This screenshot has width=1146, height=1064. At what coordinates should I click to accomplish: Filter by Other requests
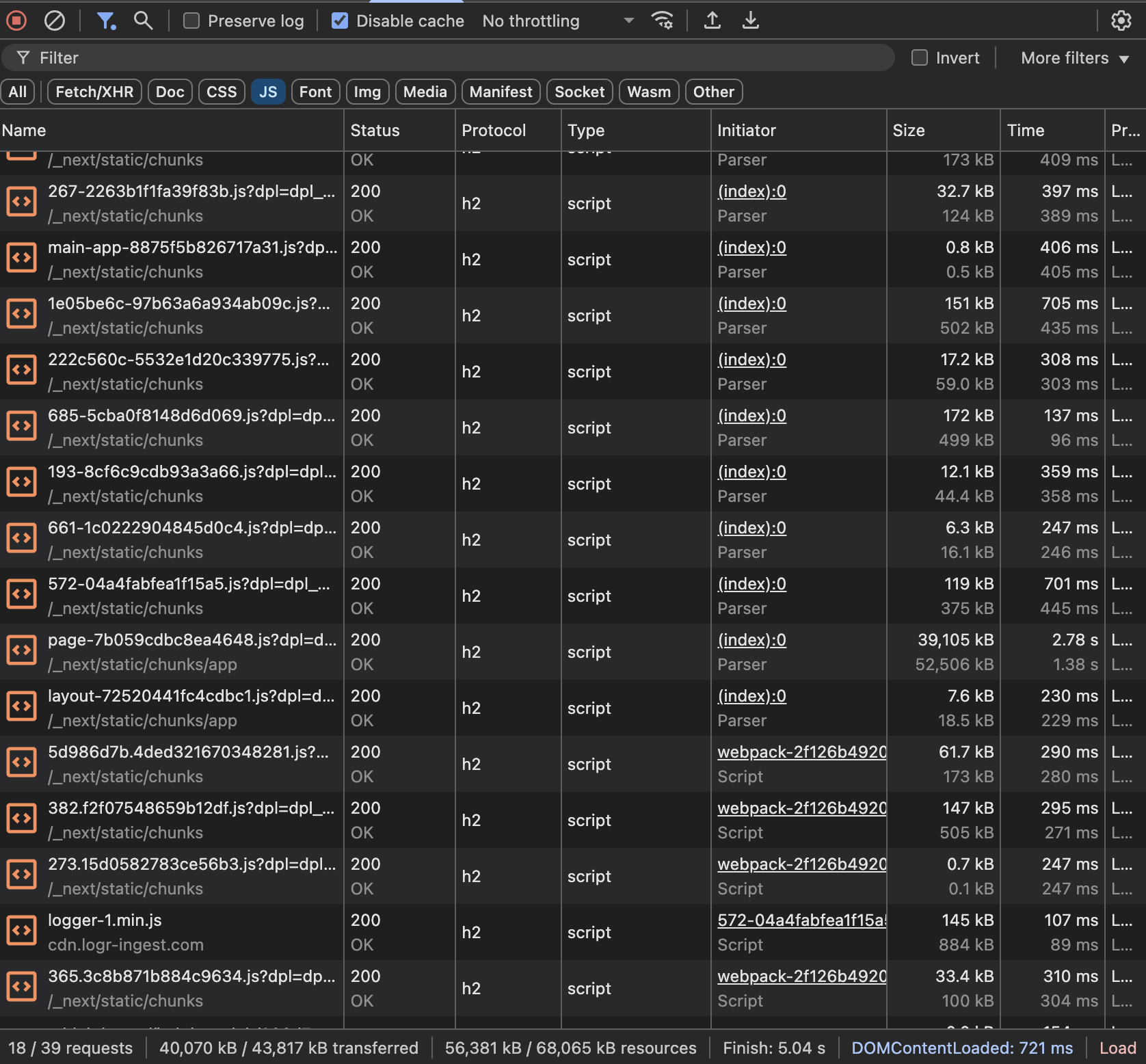(714, 92)
